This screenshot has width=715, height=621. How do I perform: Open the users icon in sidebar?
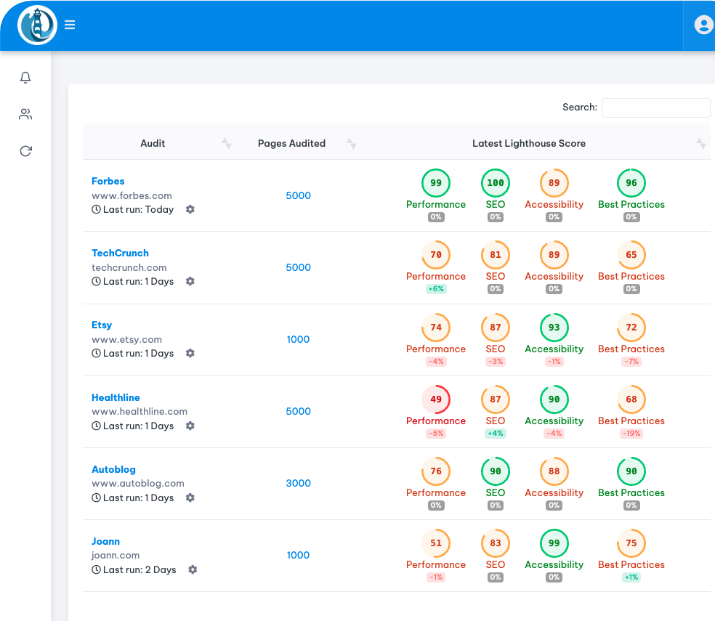click(26, 114)
